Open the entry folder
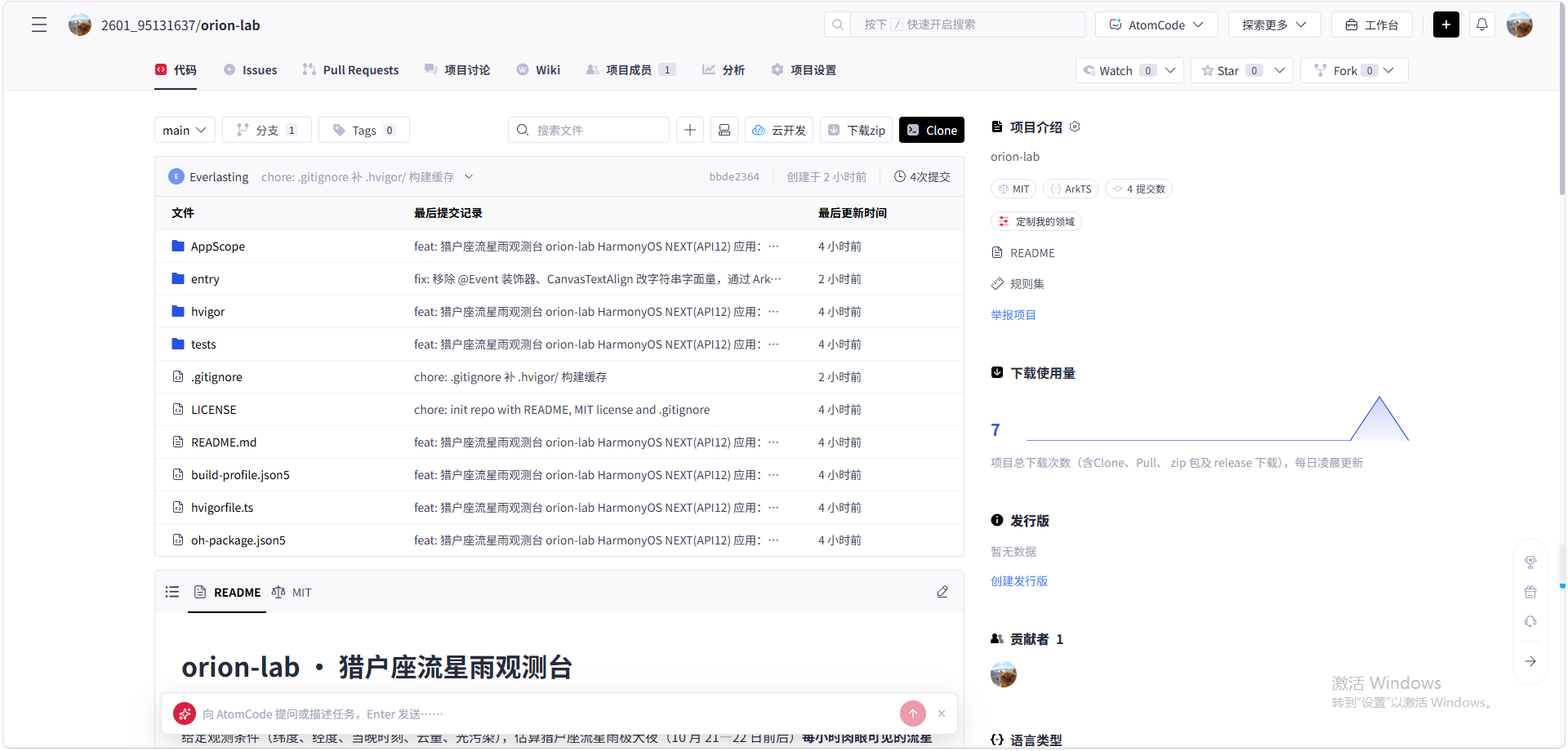1568x751 pixels. click(x=205, y=279)
